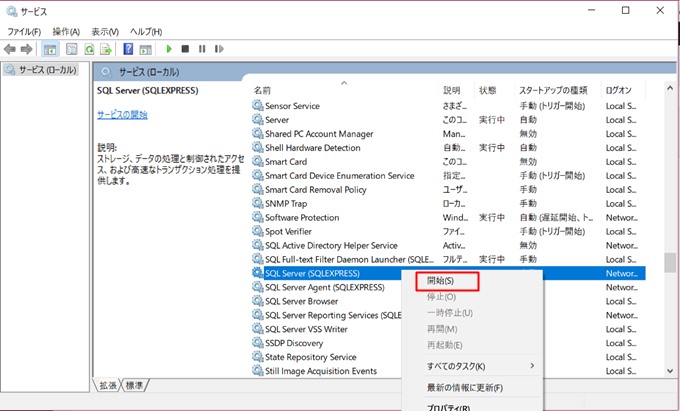The width and height of the screenshot is (680, 411).
Task: Expand the すべてのタスク(K) submenu arrow
Action: coord(532,366)
